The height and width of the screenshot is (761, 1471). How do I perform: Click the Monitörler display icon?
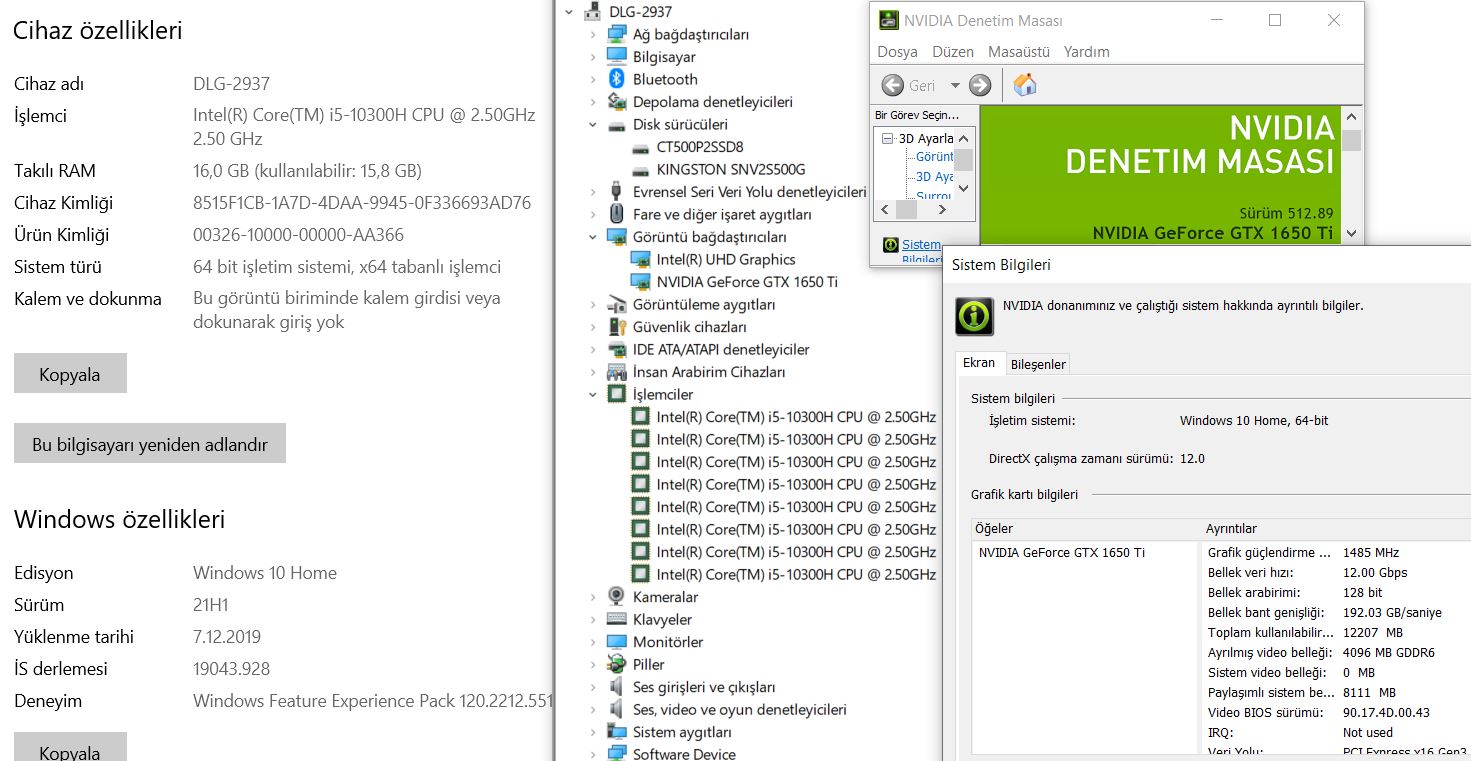pyautogui.click(x=617, y=642)
